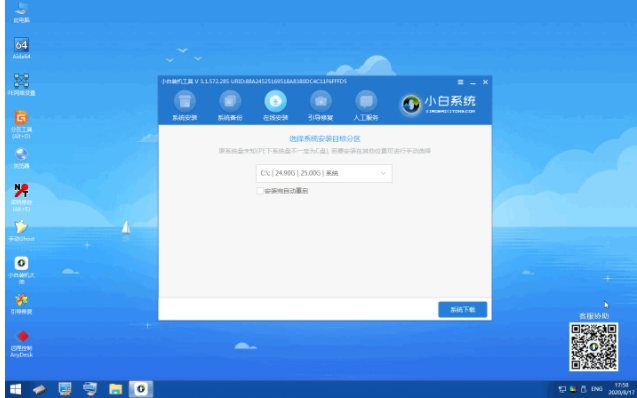
Task: Click the 系统下载 button
Action: pos(462,309)
